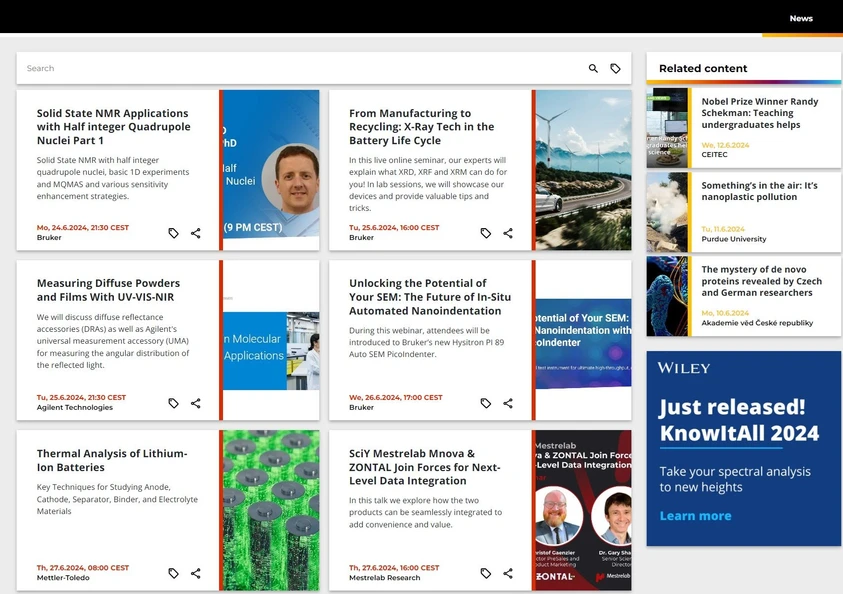Click tag icon on Solid State NMR card
Viewport: 843px width, 594px height.
[x=173, y=233]
